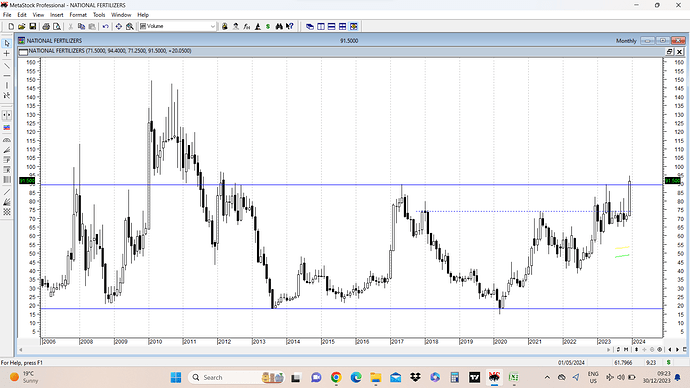Toggle the tile windows layout icon
The image size is (690, 388).
(342, 26)
